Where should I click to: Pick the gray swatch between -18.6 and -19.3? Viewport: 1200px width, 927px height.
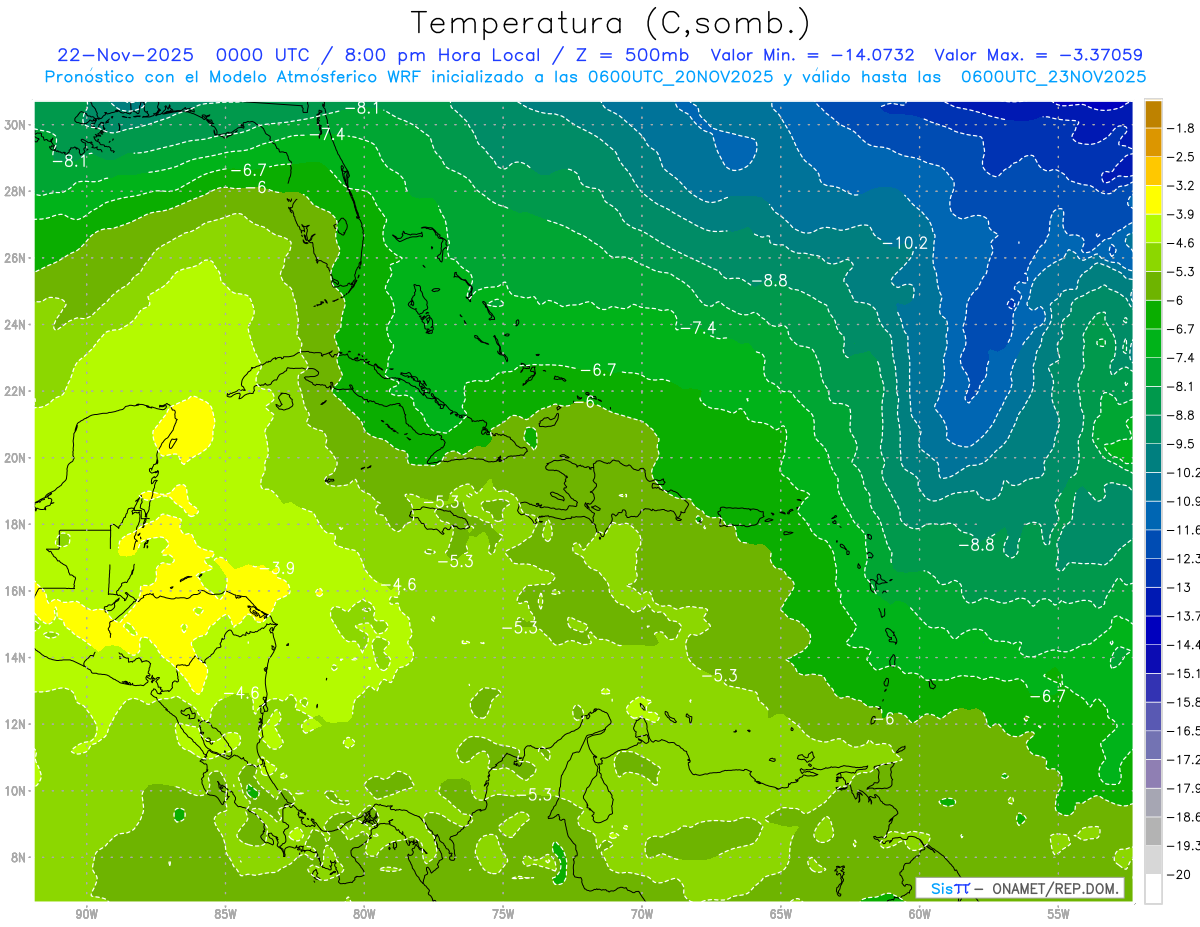(1153, 831)
